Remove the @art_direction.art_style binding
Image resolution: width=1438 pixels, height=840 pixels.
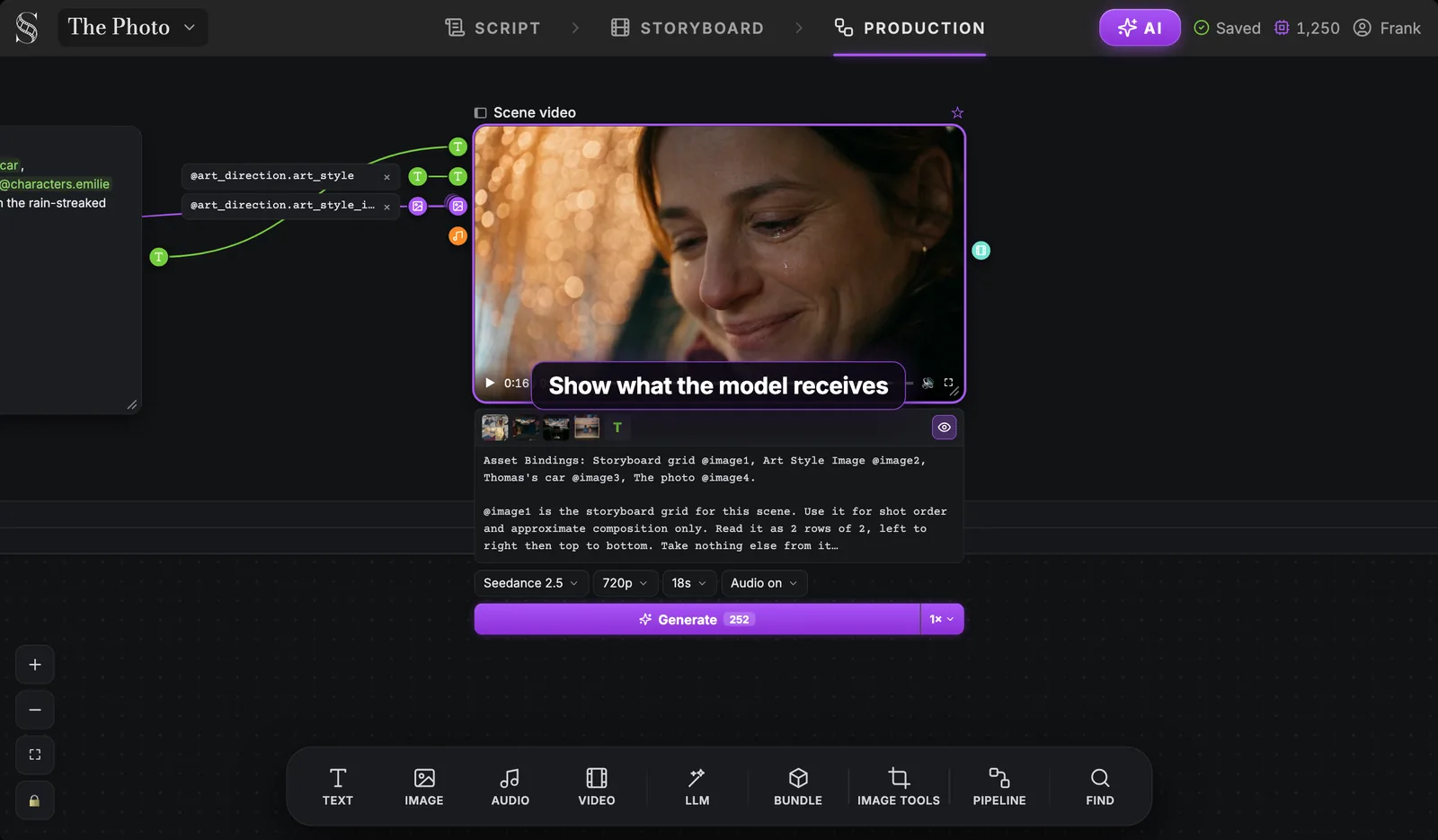387,177
